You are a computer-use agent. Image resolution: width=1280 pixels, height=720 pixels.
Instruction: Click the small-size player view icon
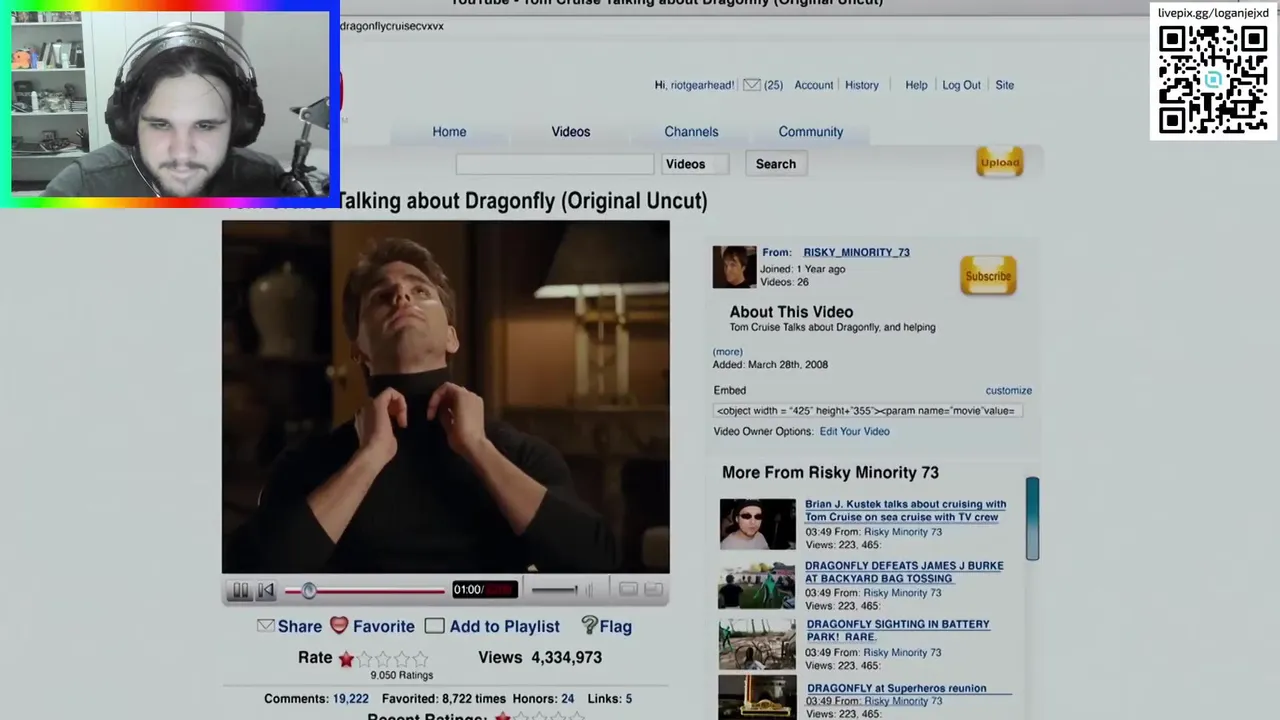[x=628, y=590]
